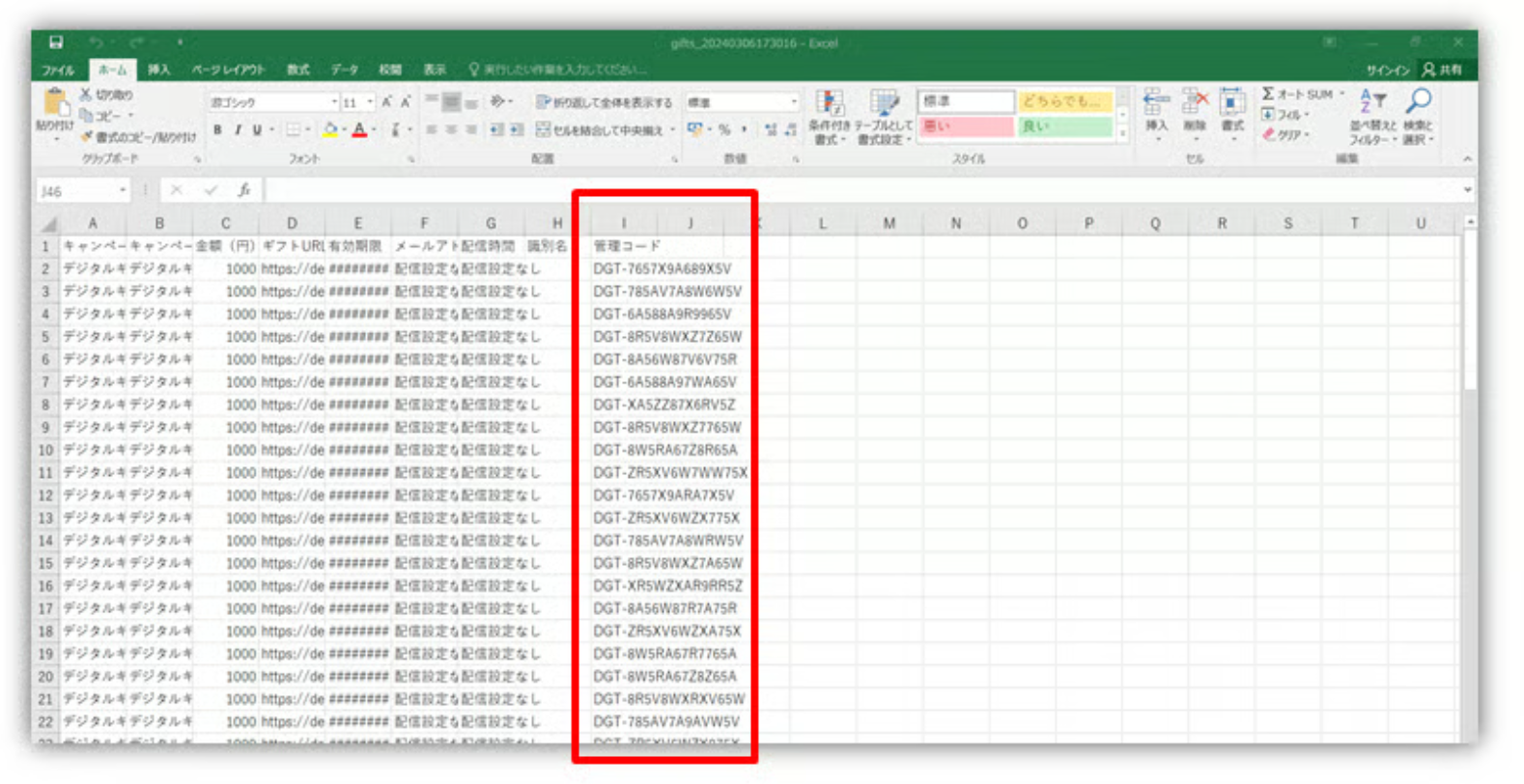
Task: Click the increase font size icon
Action: [x=386, y=102]
